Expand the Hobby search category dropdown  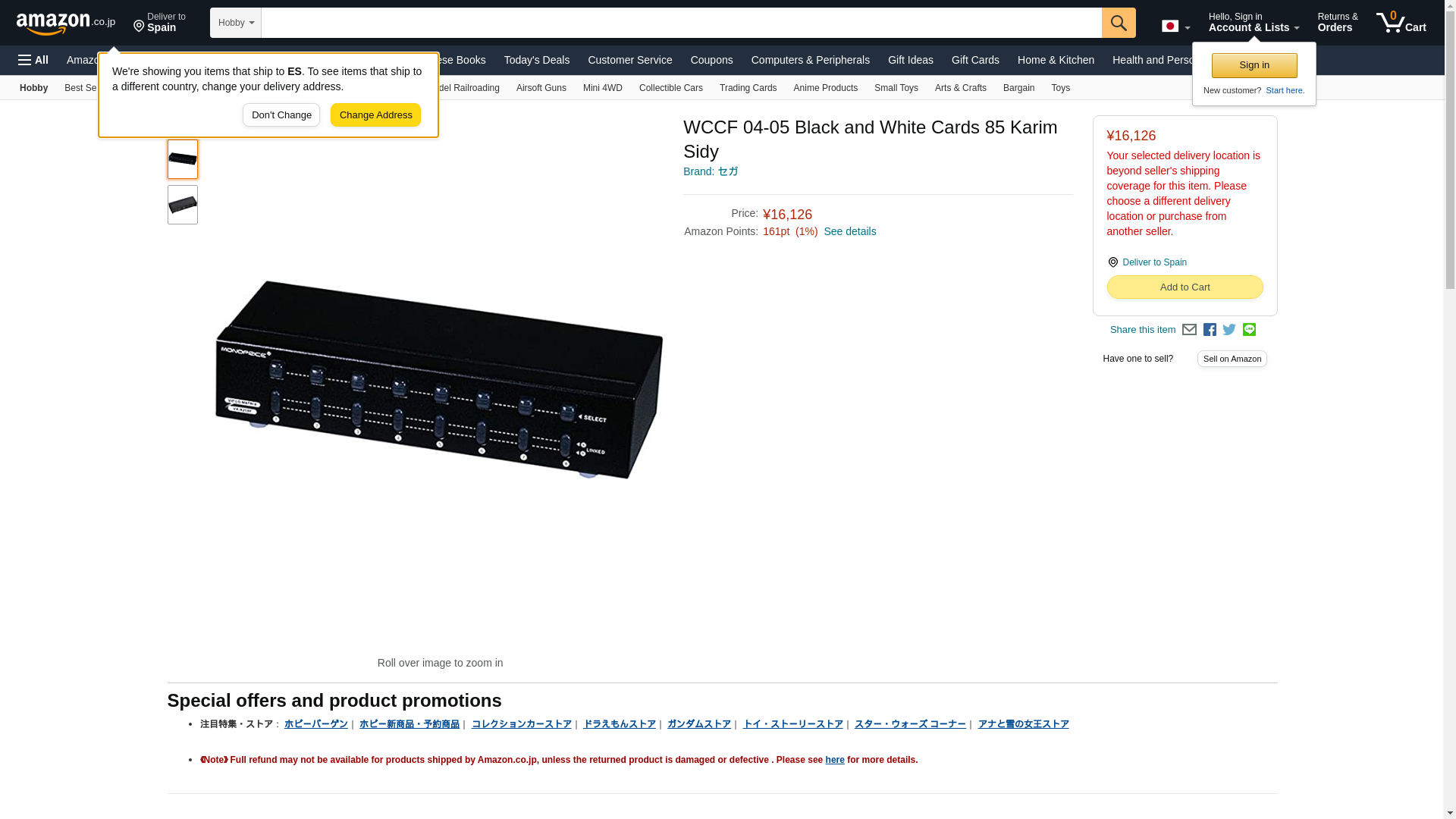[236, 23]
